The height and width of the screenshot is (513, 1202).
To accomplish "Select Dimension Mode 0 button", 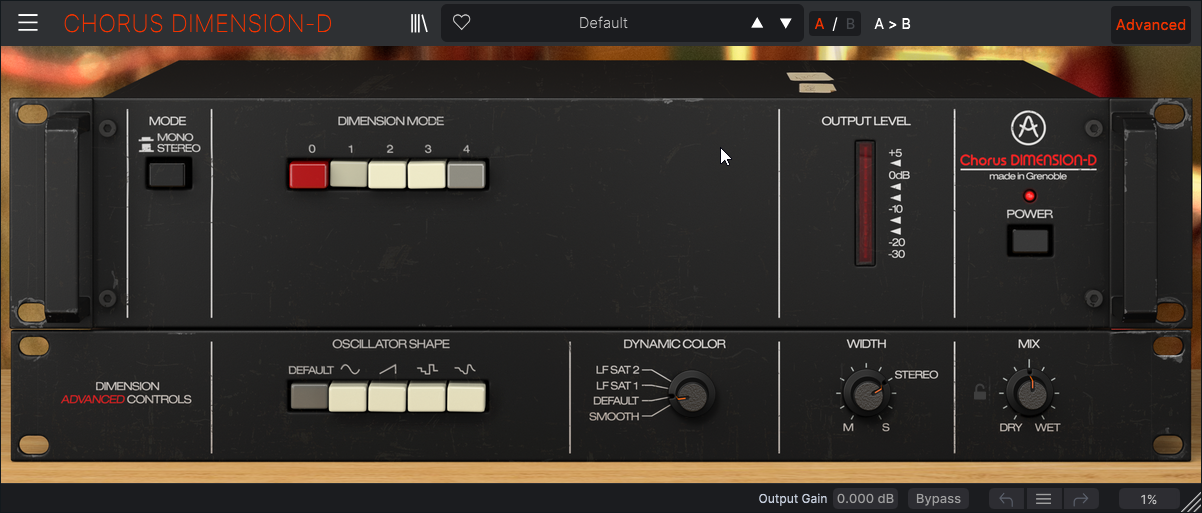I will [x=308, y=176].
